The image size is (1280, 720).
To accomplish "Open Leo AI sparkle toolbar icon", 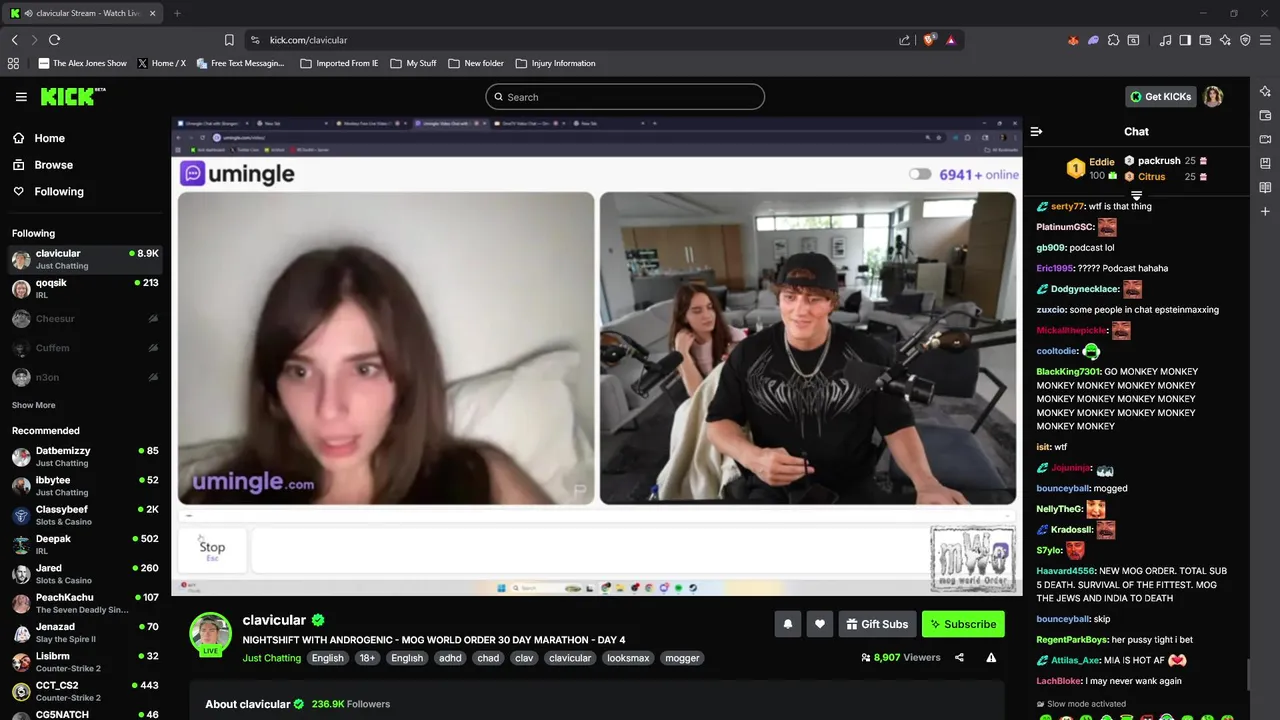I will [x=1225, y=40].
